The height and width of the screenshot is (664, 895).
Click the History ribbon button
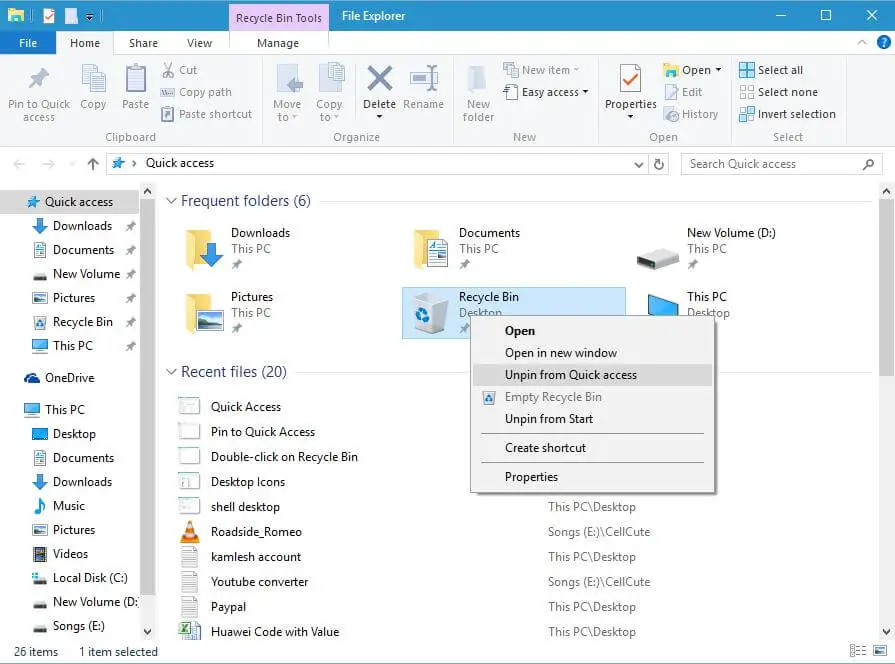point(691,114)
